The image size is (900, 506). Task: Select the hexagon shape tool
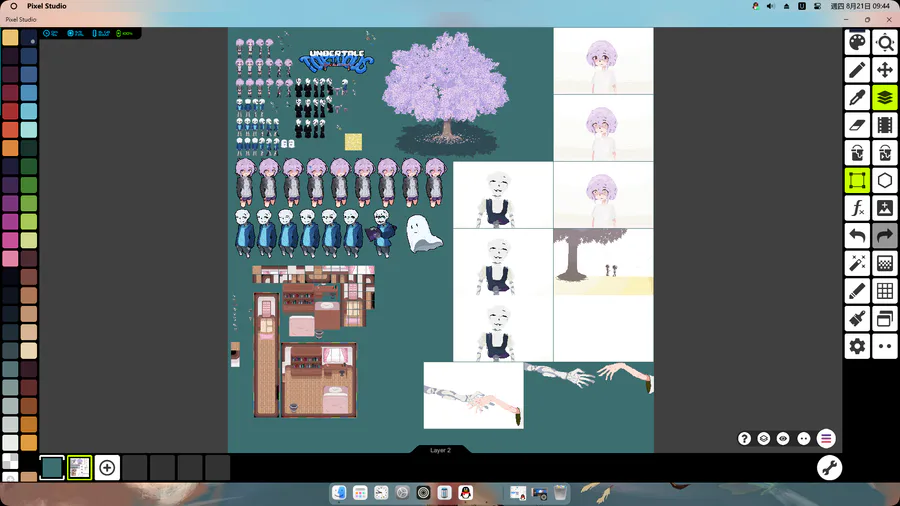point(885,181)
